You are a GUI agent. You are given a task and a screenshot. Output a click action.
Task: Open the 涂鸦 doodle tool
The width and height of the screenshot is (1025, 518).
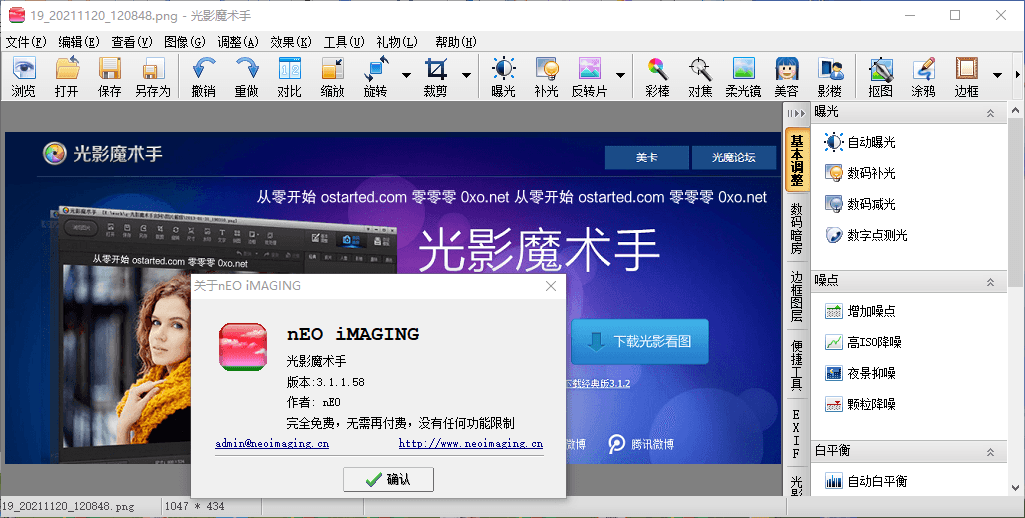click(x=924, y=77)
